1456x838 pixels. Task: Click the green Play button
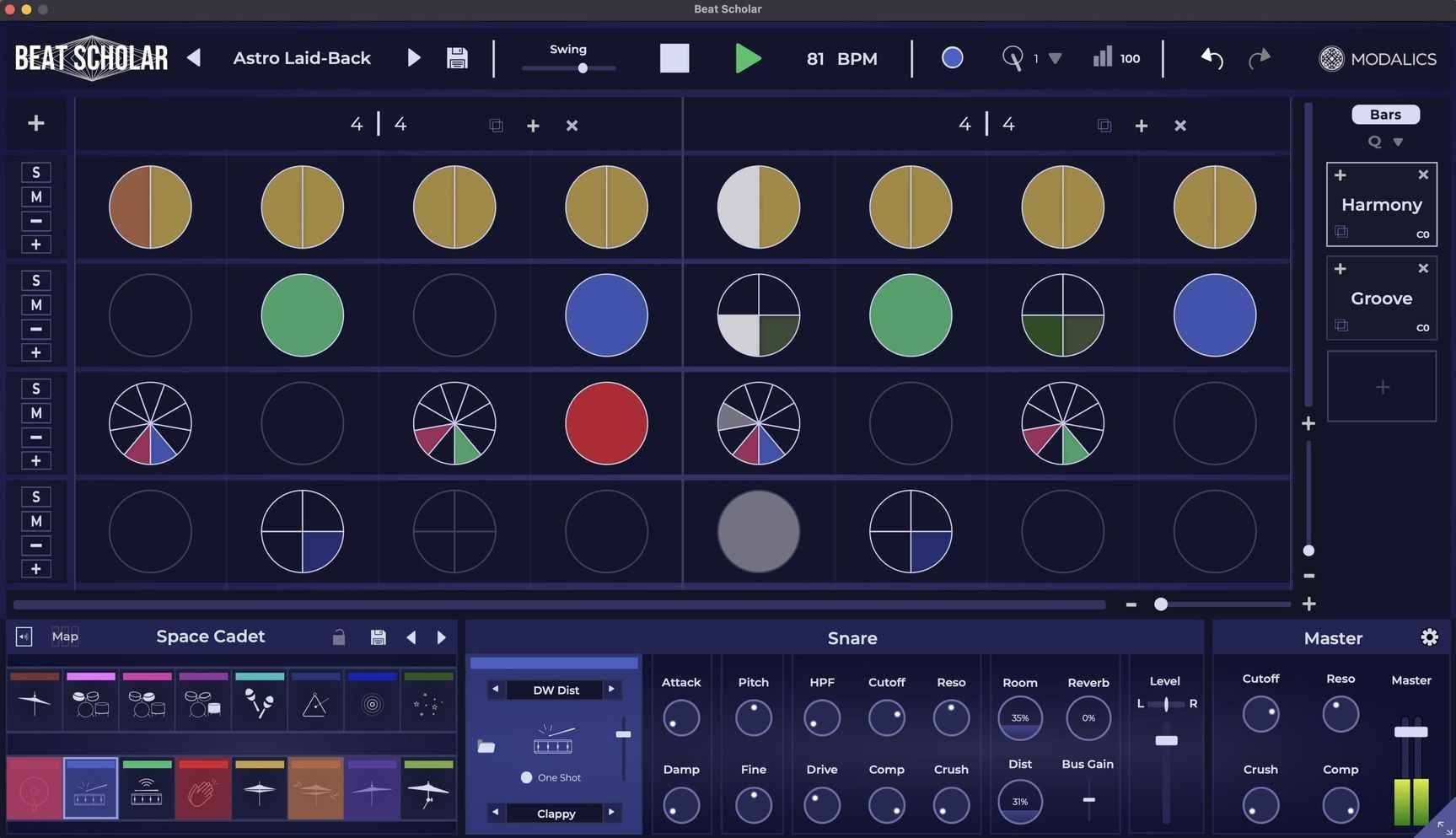(747, 59)
